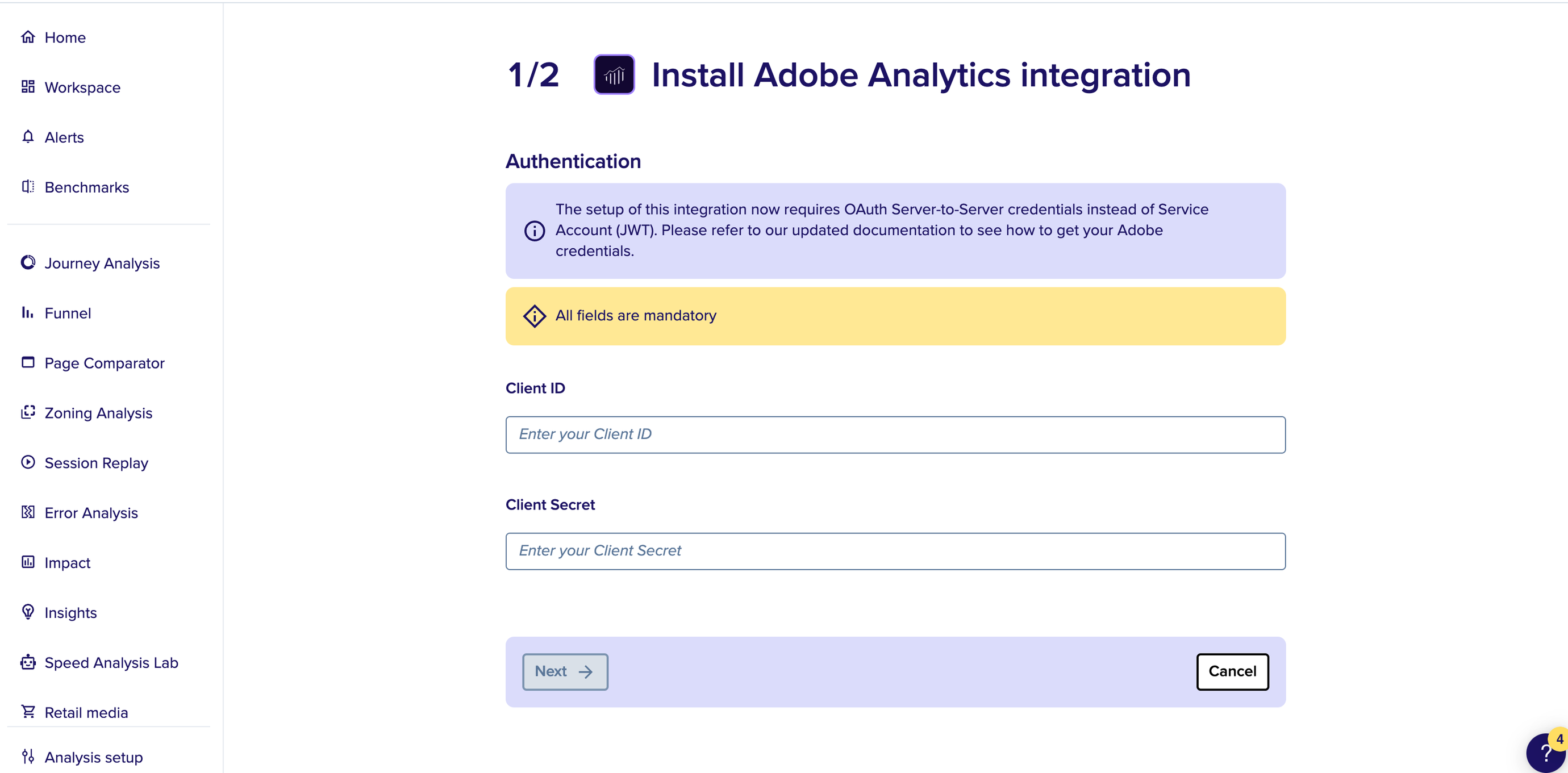Click the Error Analysis icon

pyautogui.click(x=28, y=512)
